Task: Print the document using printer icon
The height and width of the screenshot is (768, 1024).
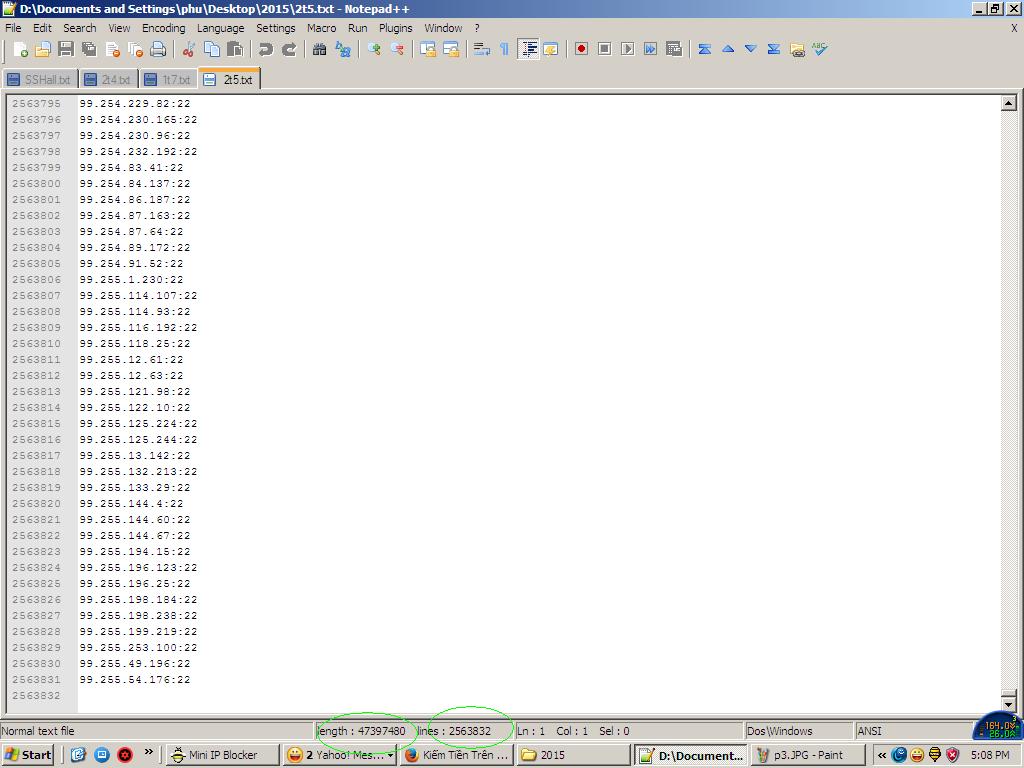Action: tap(158, 50)
